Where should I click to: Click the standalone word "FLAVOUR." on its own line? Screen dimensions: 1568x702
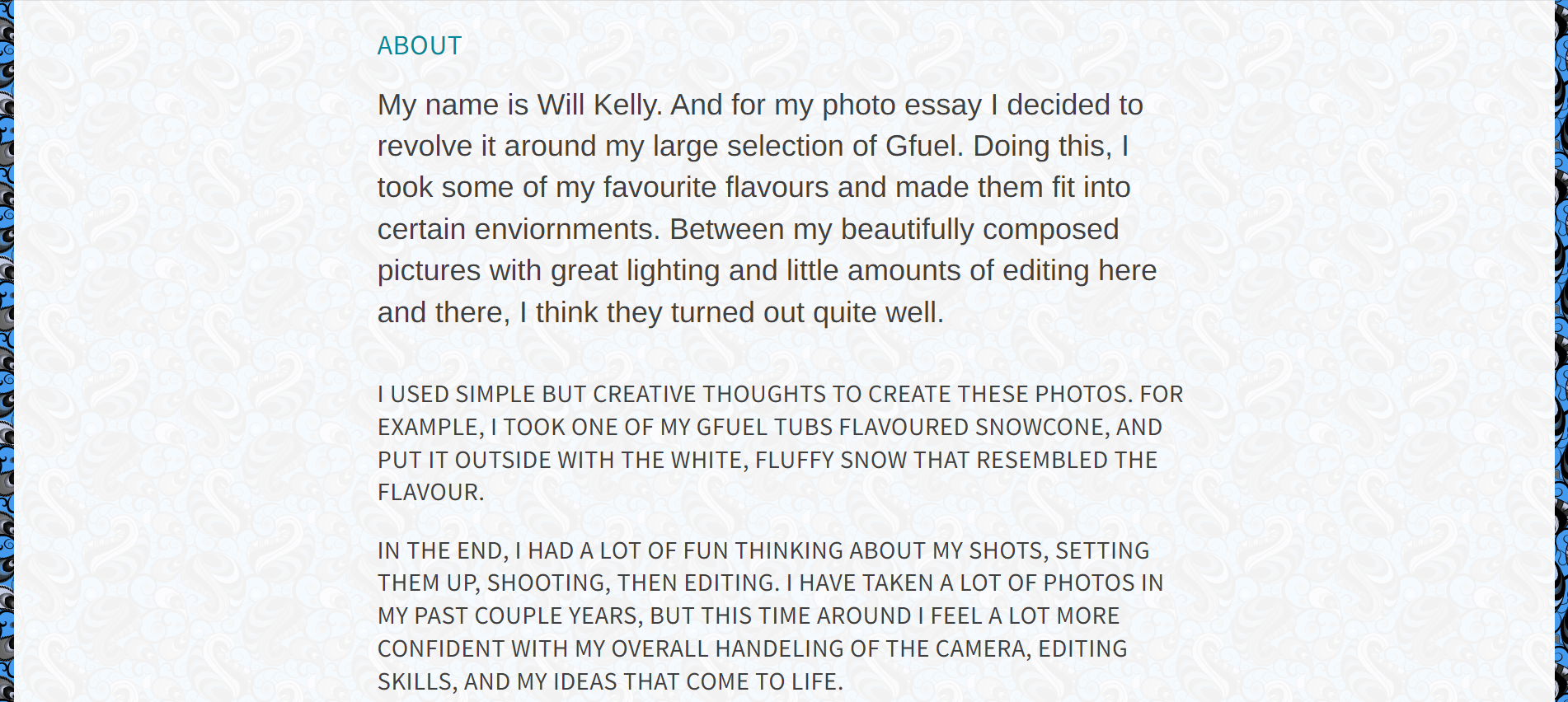430,492
